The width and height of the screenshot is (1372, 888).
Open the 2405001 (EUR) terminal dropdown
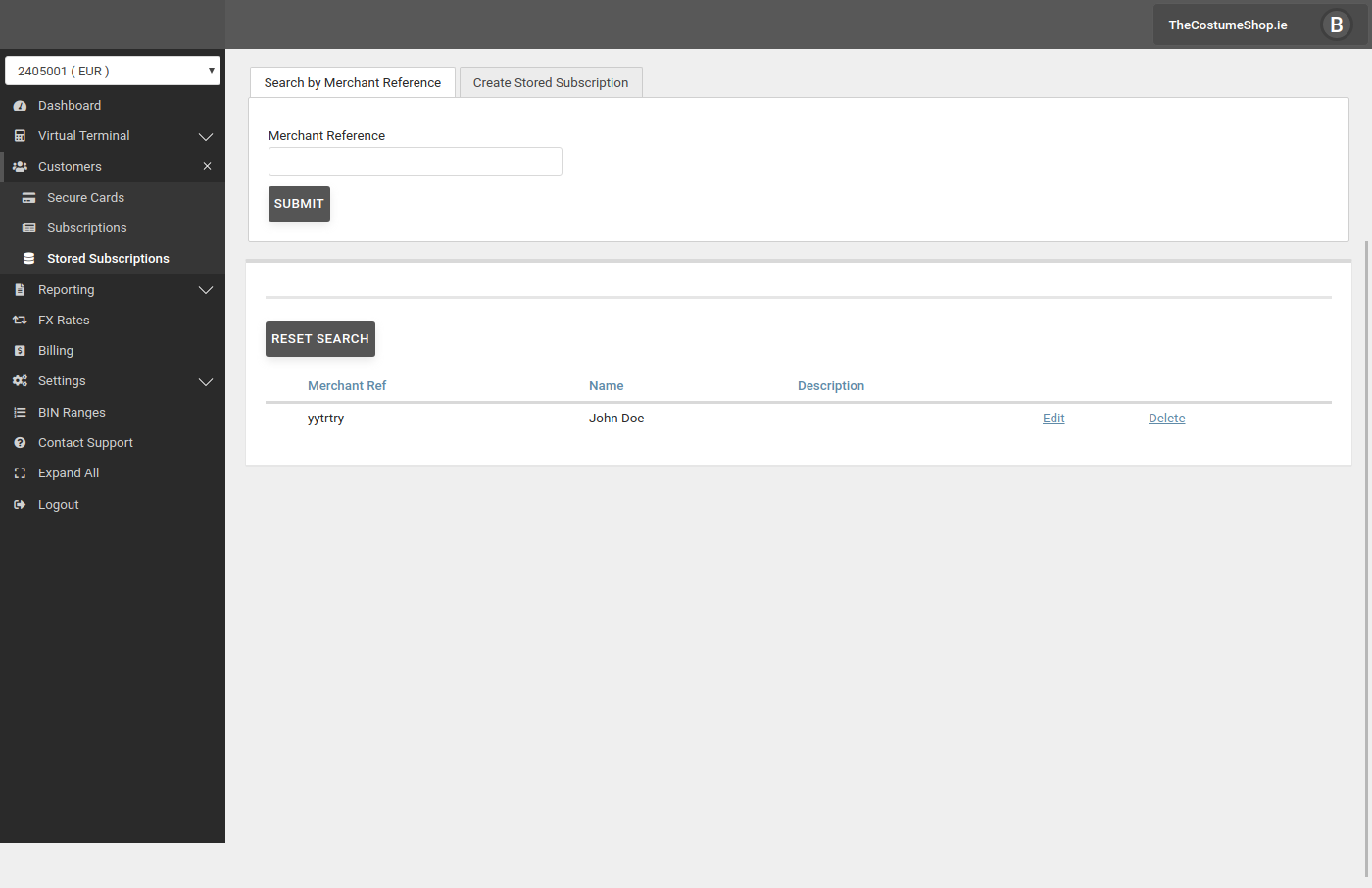click(113, 71)
